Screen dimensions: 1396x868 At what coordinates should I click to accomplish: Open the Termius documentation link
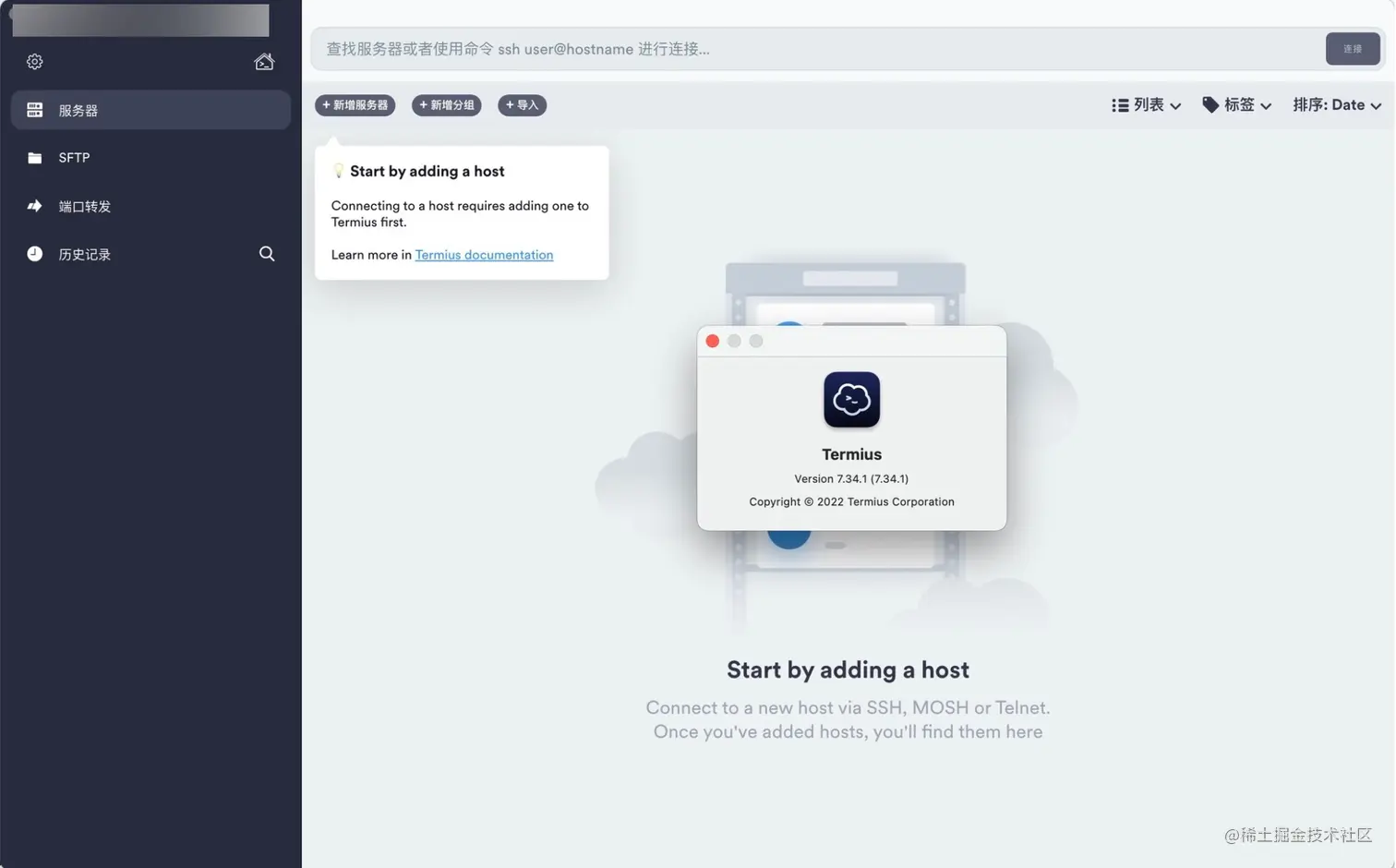click(x=484, y=255)
